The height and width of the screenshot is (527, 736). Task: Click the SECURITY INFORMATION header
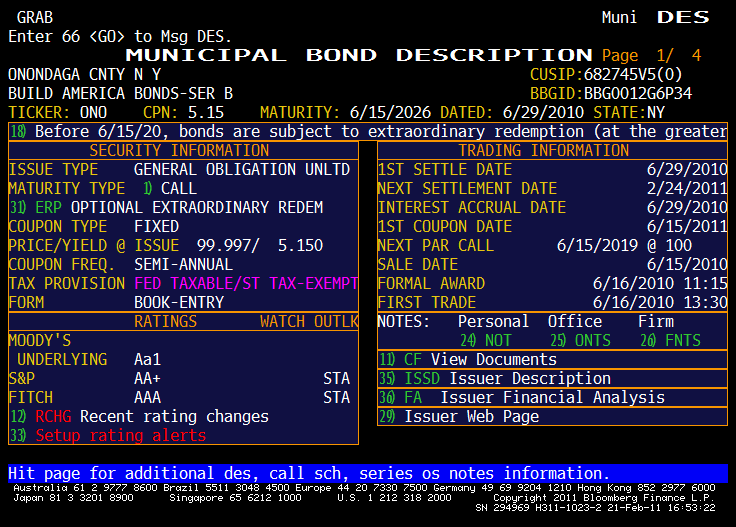point(179,150)
